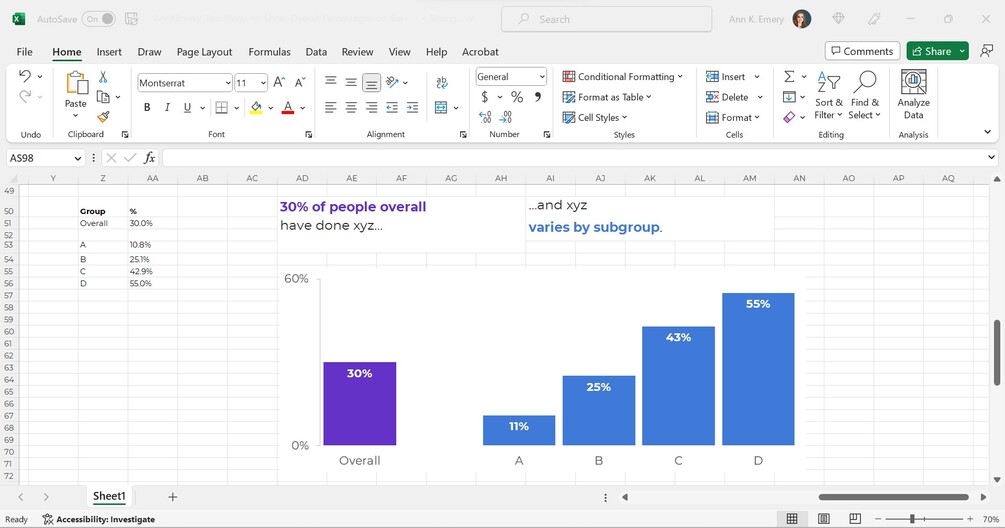Image resolution: width=1005 pixels, height=528 pixels.
Task: Toggle Align Left
Action: pyautogui.click(x=331, y=108)
